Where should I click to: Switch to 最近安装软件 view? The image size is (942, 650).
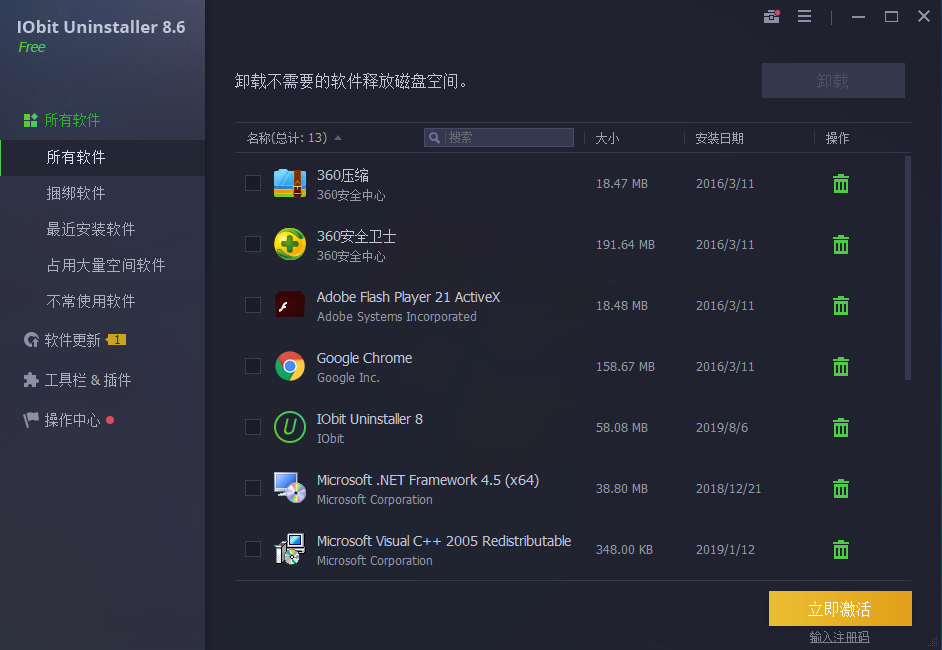91,229
